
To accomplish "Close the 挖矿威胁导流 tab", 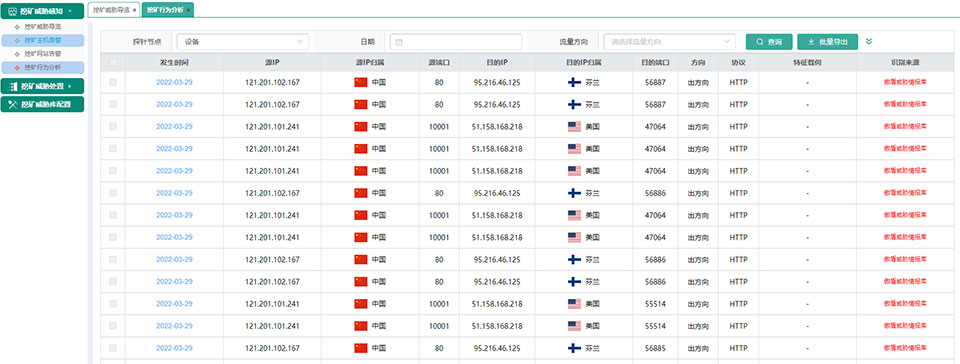I will 135,10.
